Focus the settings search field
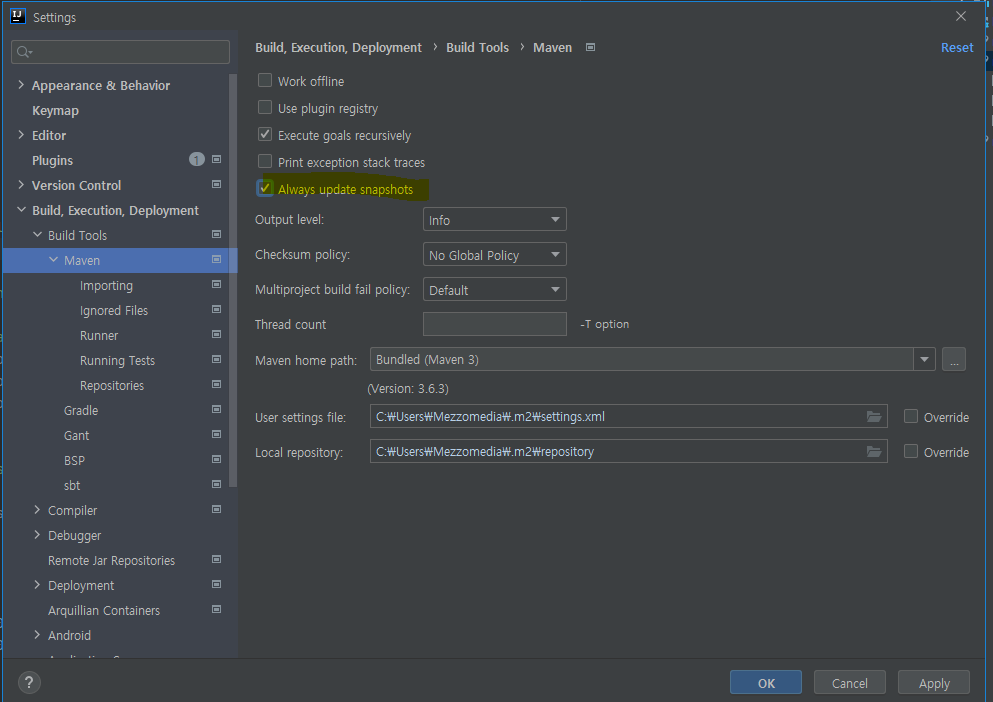 120,52
